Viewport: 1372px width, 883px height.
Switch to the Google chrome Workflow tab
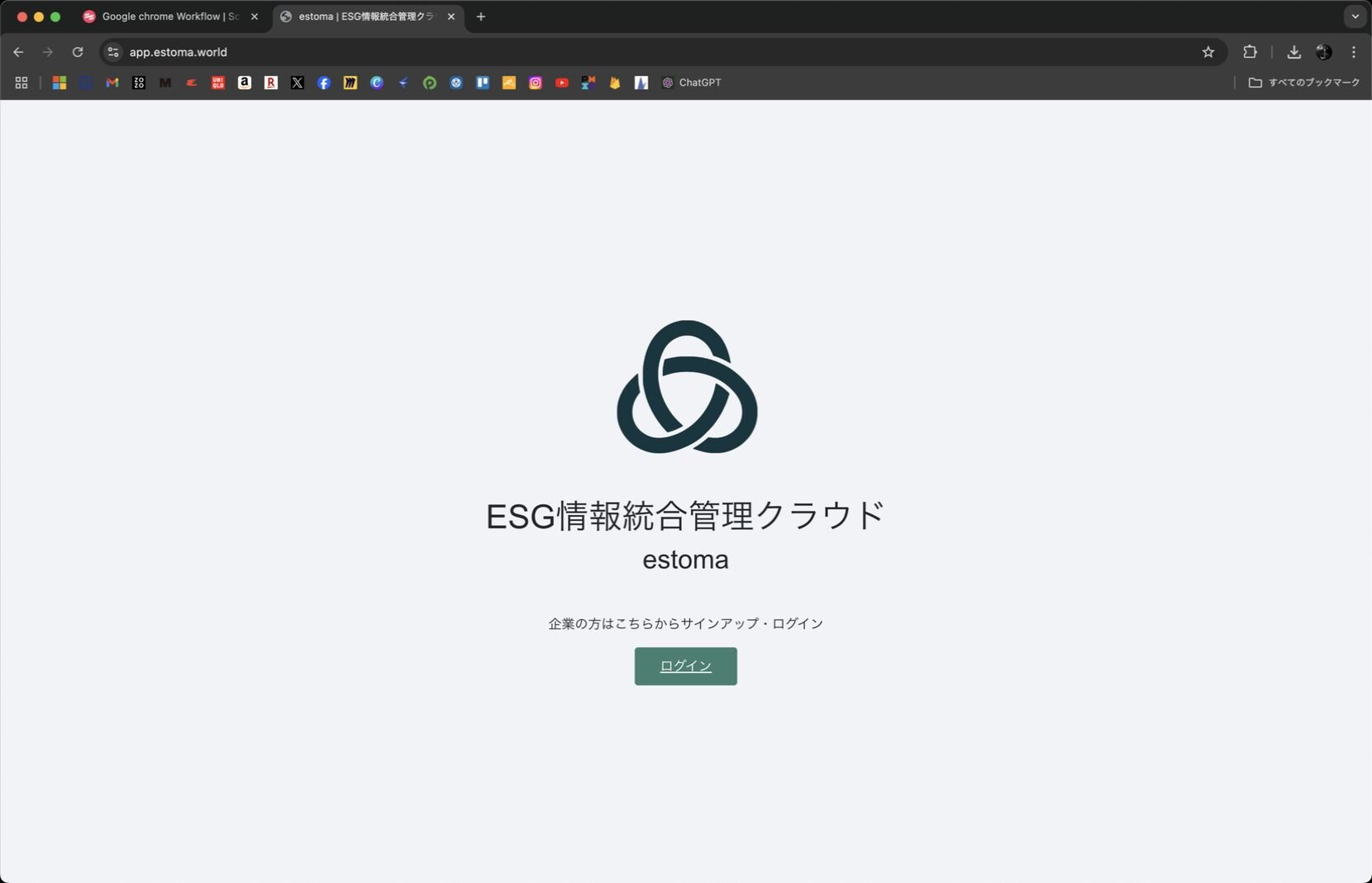pos(171,17)
